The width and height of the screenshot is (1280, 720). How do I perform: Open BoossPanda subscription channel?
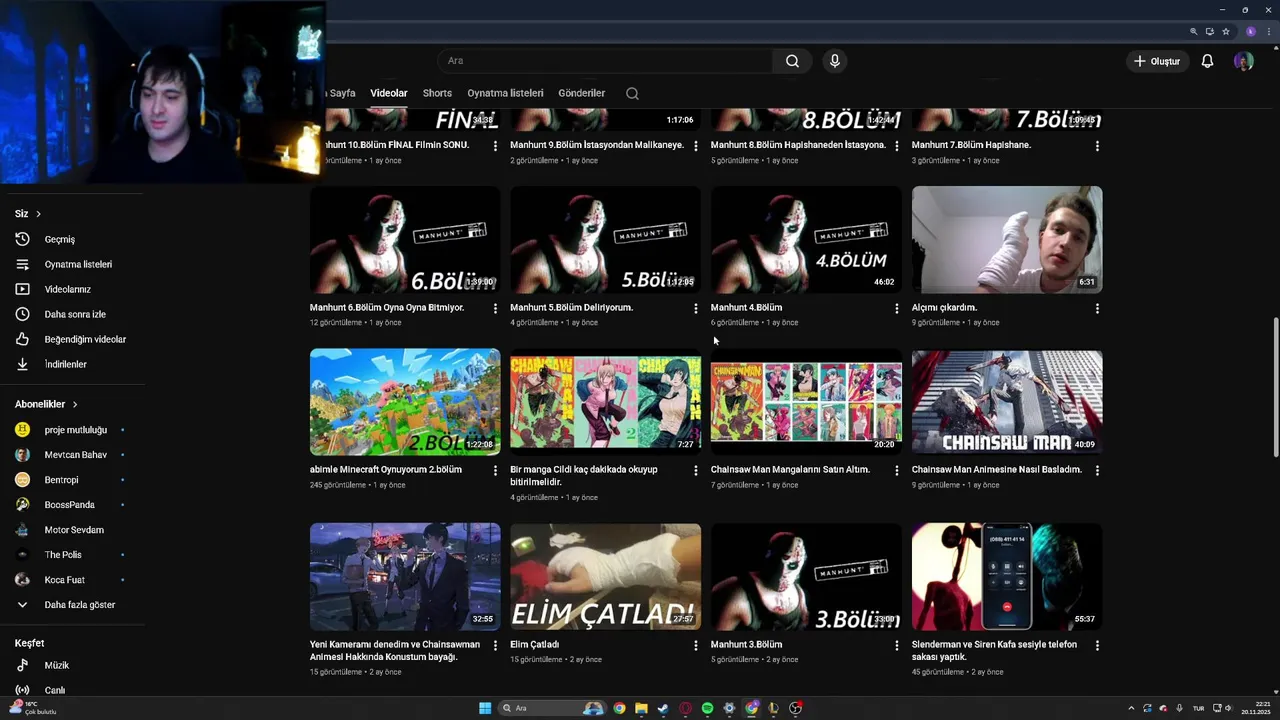(72, 505)
